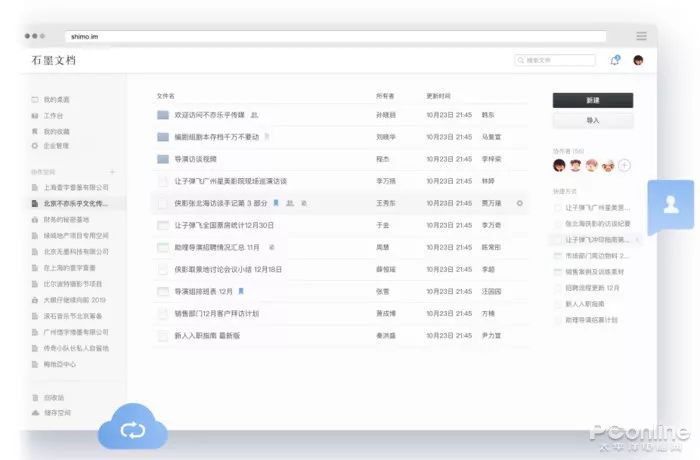
Task: Click the search documents input field
Action: (555, 60)
